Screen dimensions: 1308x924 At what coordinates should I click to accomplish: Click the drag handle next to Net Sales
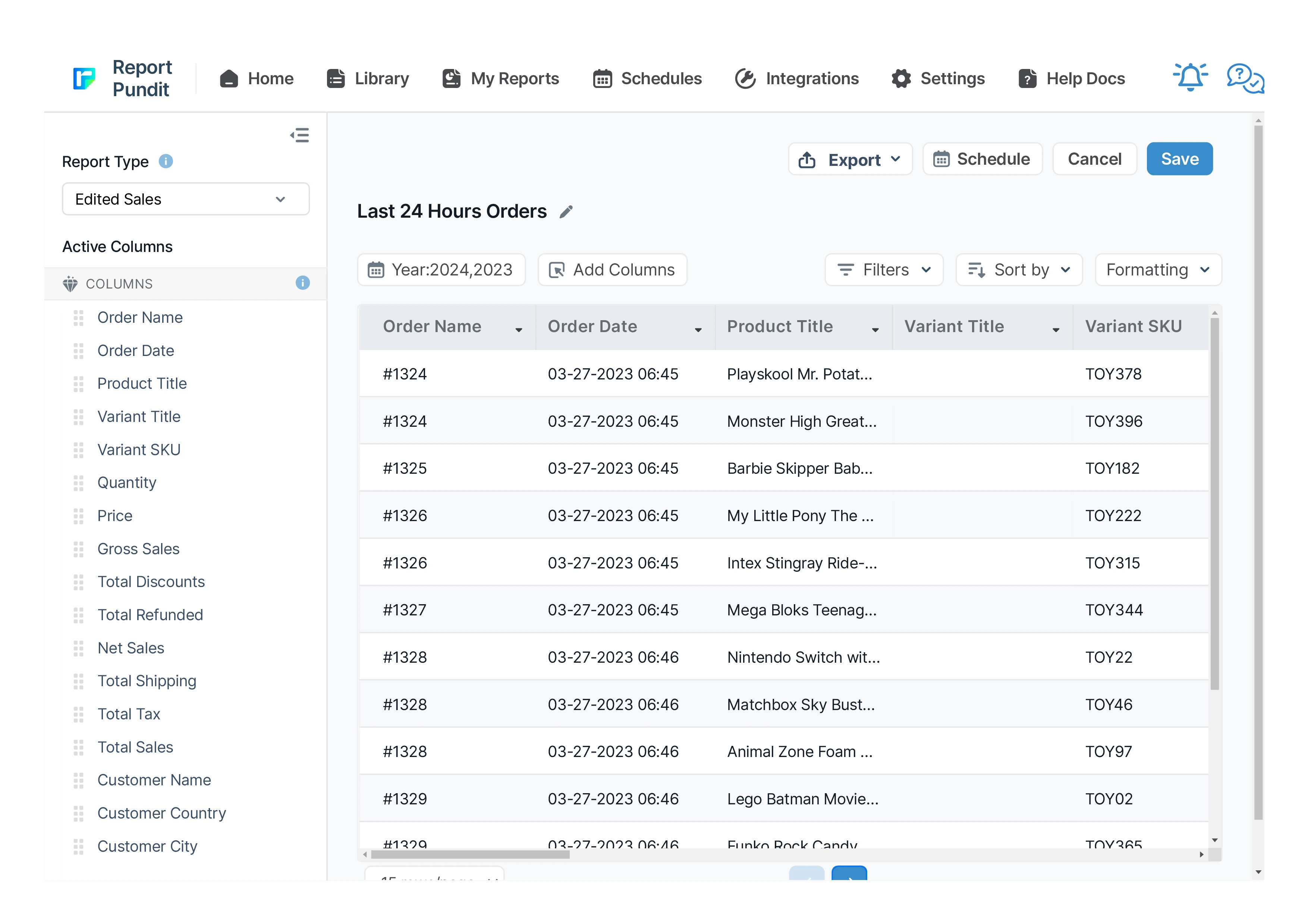coord(79,648)
